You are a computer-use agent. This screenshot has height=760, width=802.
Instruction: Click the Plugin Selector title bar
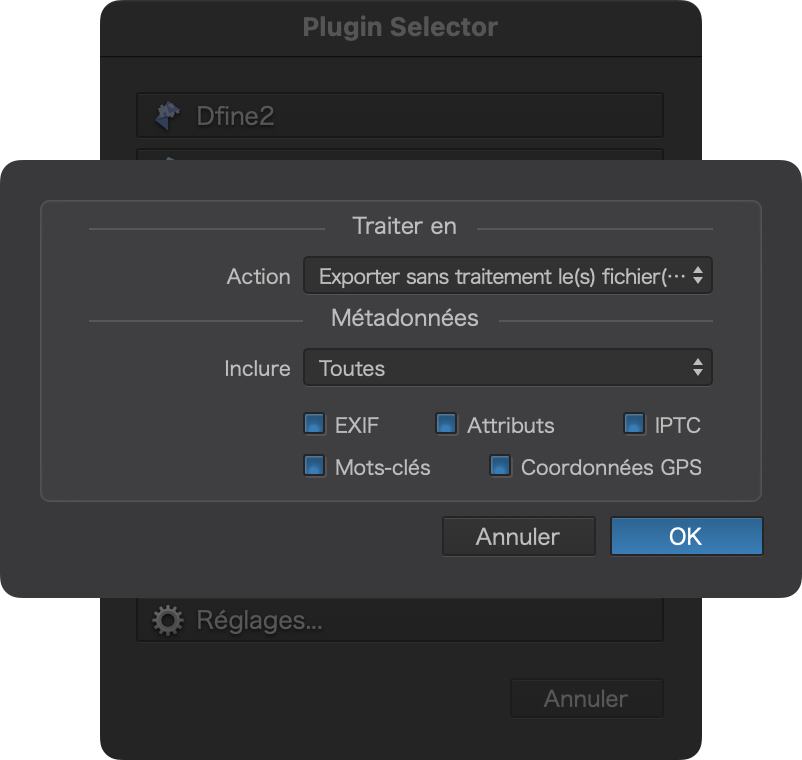(x=400, y=28)
